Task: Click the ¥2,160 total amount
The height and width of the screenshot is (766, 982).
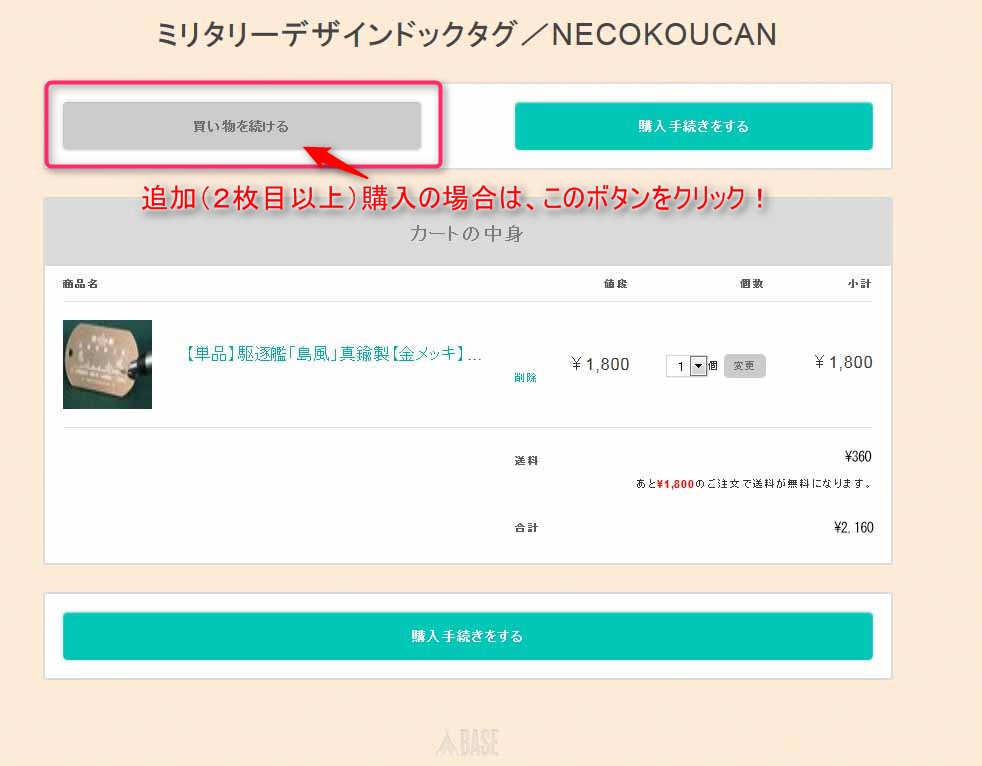Action: pyautogui.click(x=853, y=527)
